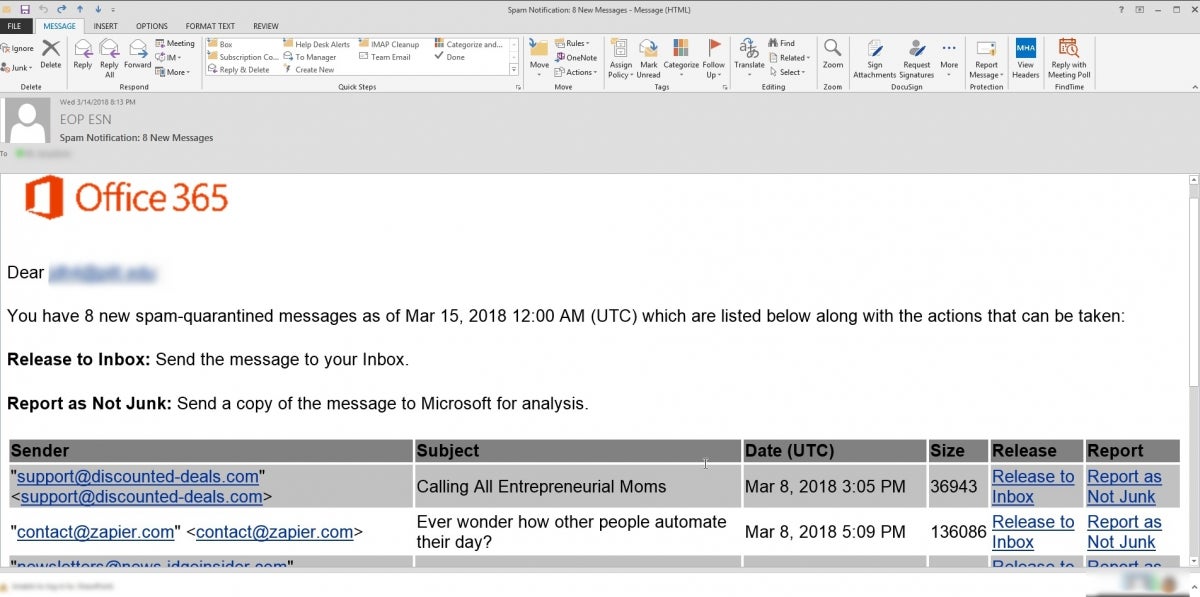This screenshot has height=597, width=1200.
Task: Switch to the REVIEW tab
Action: click(266, 26)
